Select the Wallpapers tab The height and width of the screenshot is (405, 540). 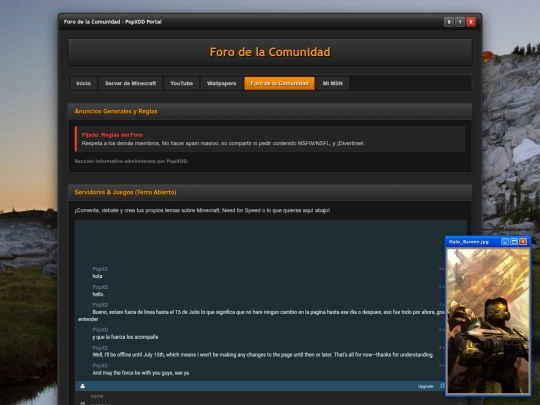coord(221,83)
